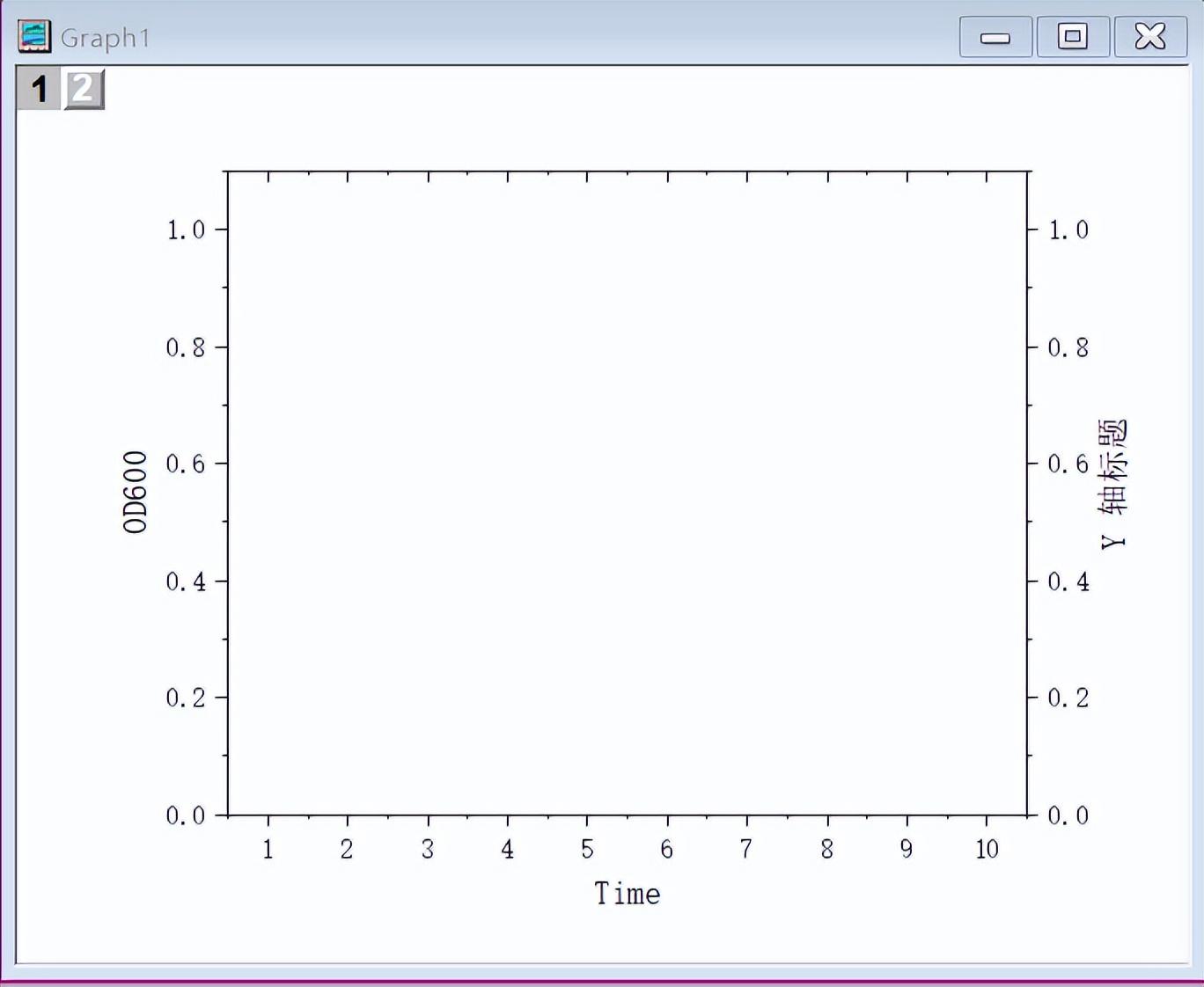Click right axis tick label 0.4

pos(1068,581)
